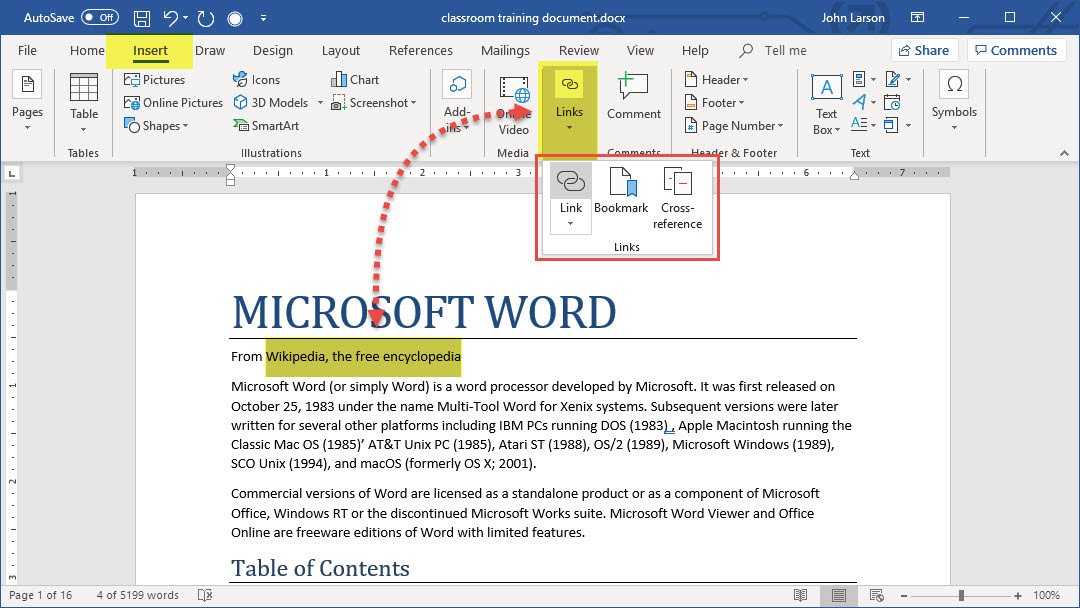Insert a Chart from Illustrations group

pyautogui.click(x=355, y=80)
